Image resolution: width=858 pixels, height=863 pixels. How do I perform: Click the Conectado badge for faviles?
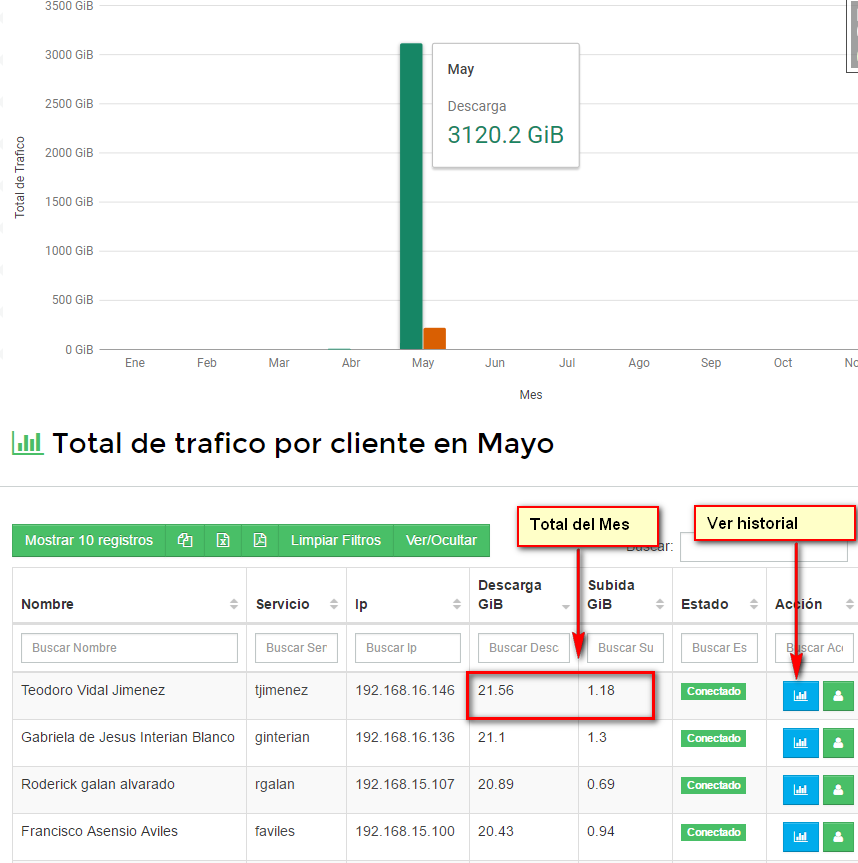click(713, 832)
